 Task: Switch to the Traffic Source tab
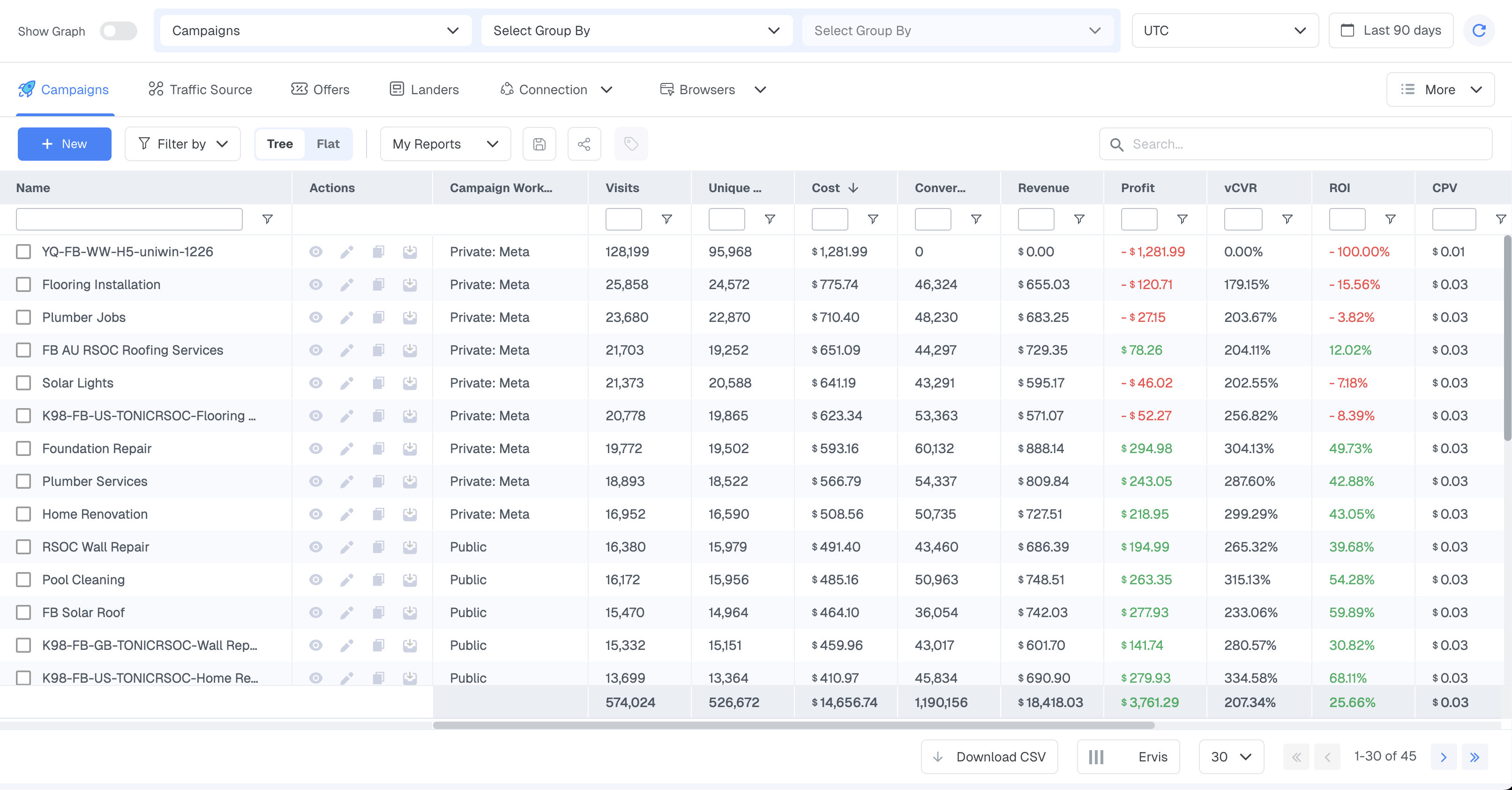[x=200, y=89]
